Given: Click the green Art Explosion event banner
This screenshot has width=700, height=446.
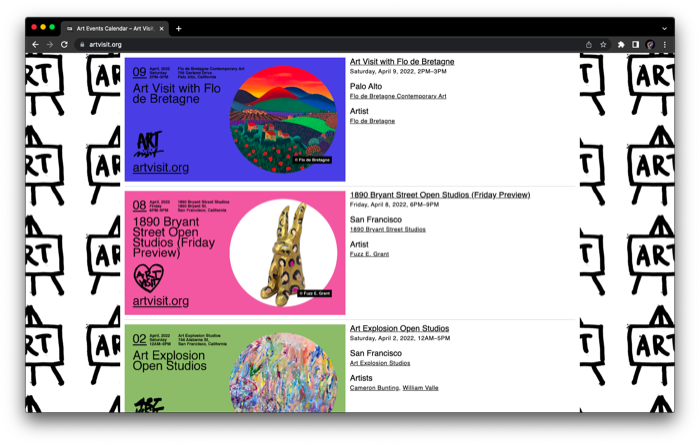Looking at the screenshot, I should [235, 368].
